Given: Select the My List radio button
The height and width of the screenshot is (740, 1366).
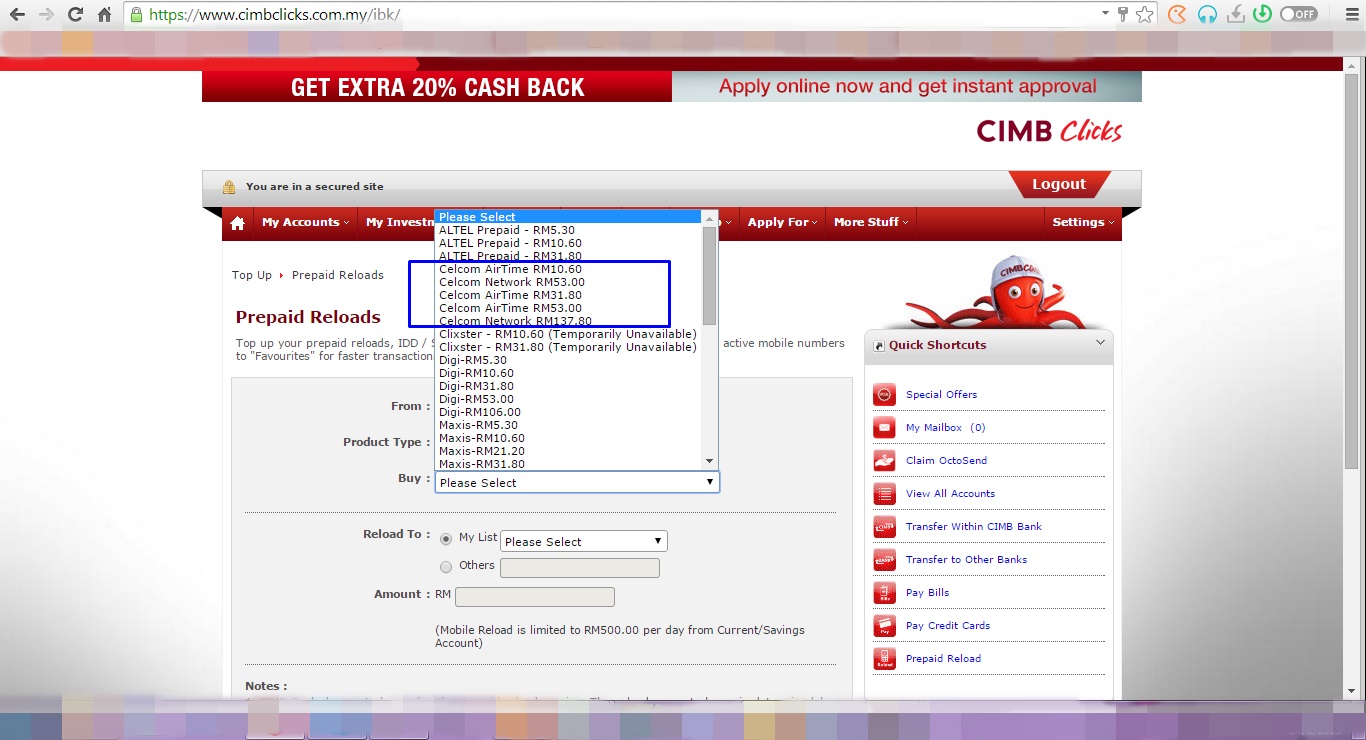Looking at the screenshot, I should click(x=446, y=539).
